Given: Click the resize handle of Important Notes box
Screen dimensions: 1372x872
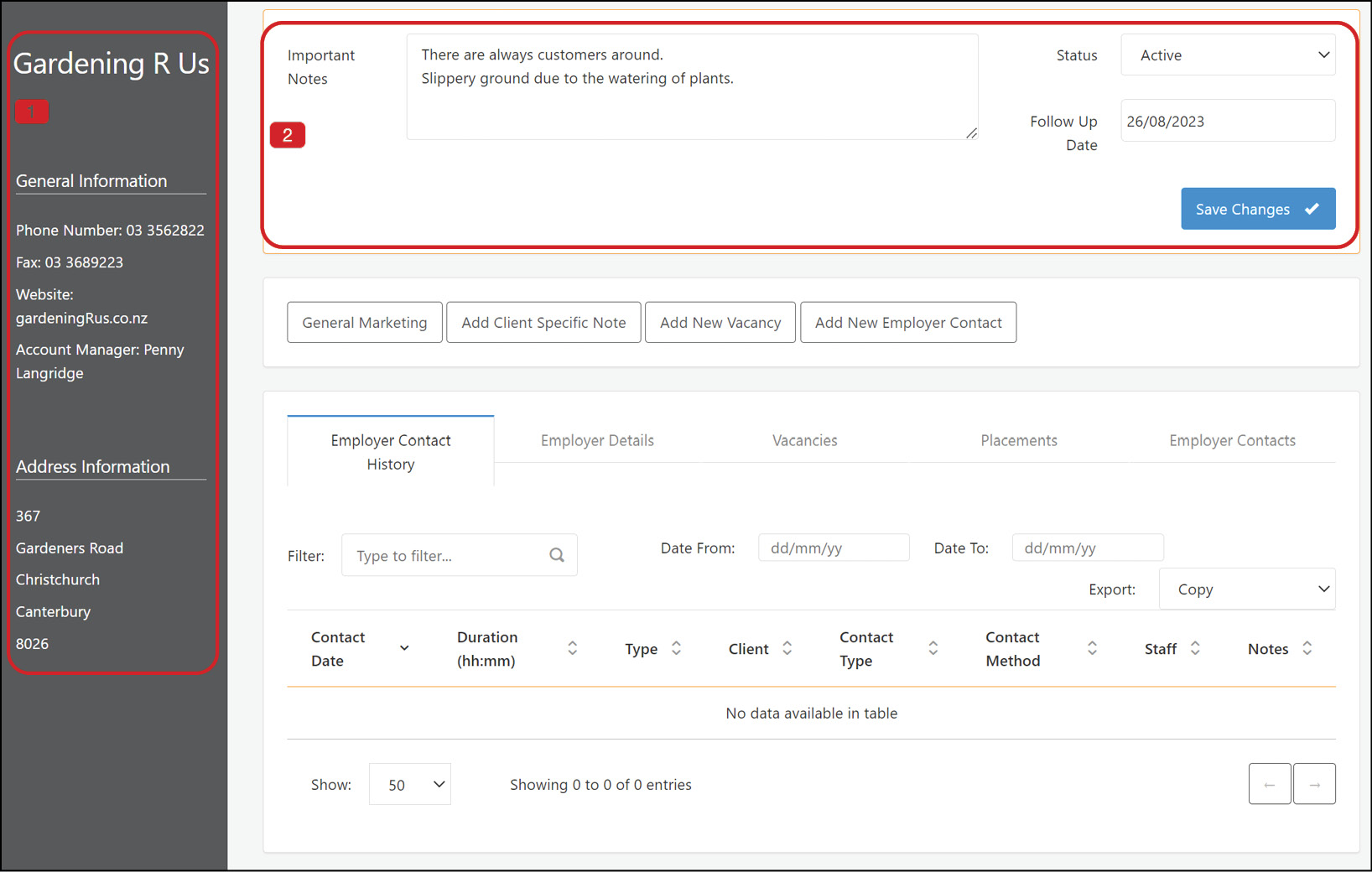Looking at the screenshot, I should (971, 132).
